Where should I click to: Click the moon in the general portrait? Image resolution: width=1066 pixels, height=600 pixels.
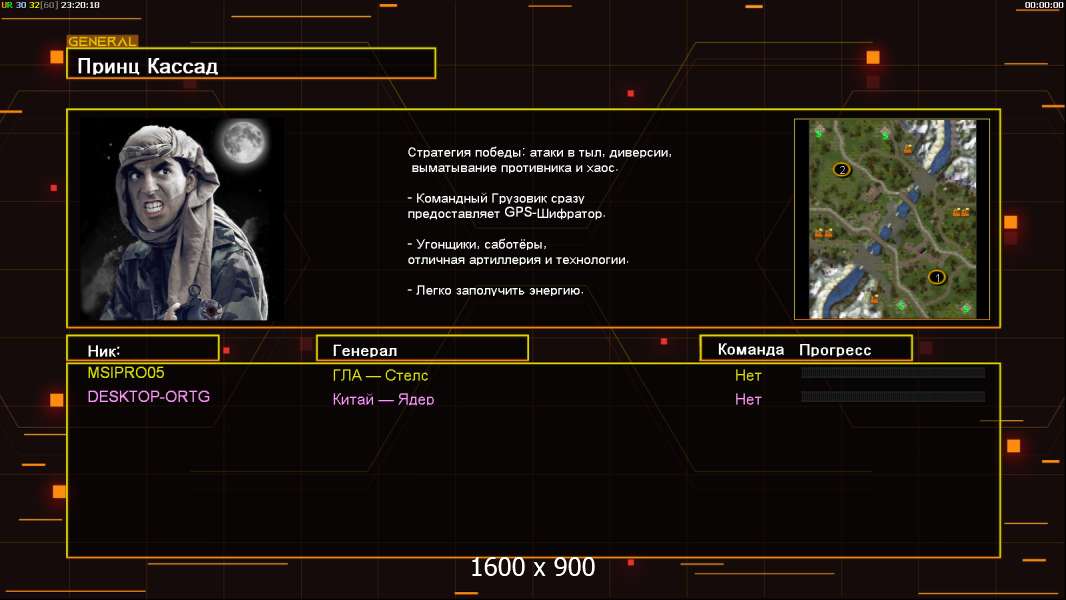(x=243, y=141)
